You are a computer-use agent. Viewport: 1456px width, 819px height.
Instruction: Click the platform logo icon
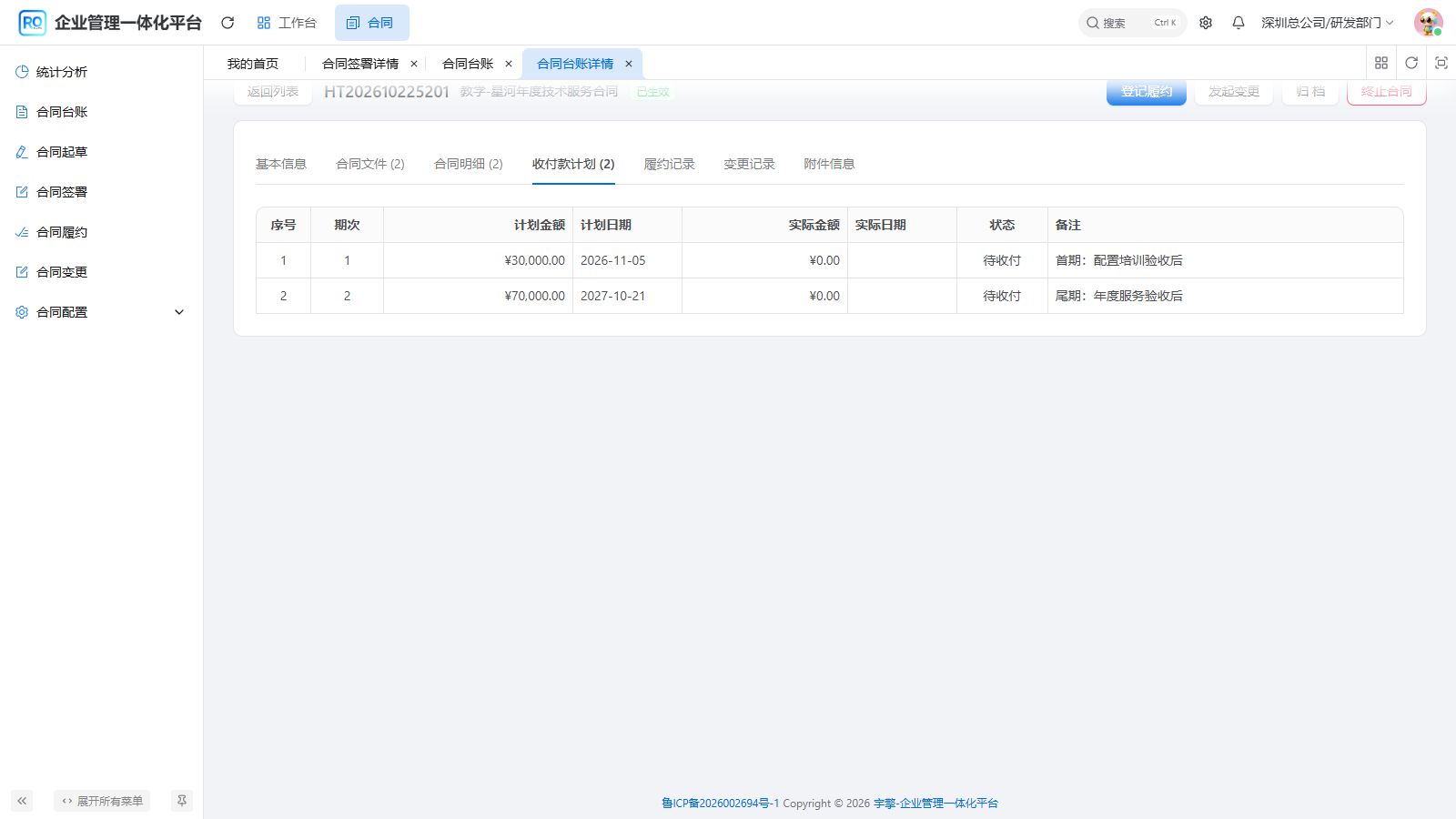[32, 23]
